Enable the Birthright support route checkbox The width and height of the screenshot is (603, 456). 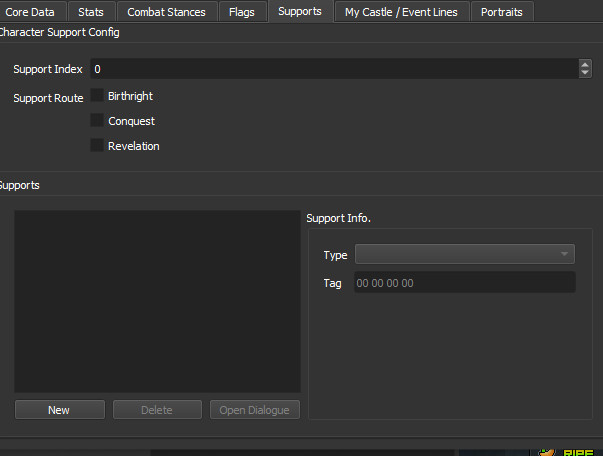(x=97, y=96)
